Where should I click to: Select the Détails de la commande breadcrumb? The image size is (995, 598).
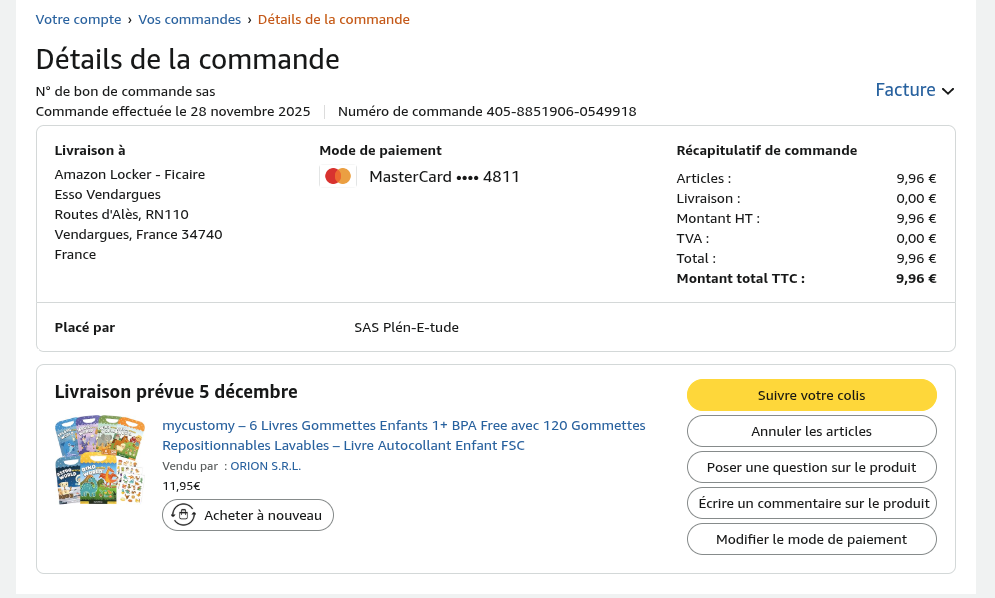tap(333, 19)
